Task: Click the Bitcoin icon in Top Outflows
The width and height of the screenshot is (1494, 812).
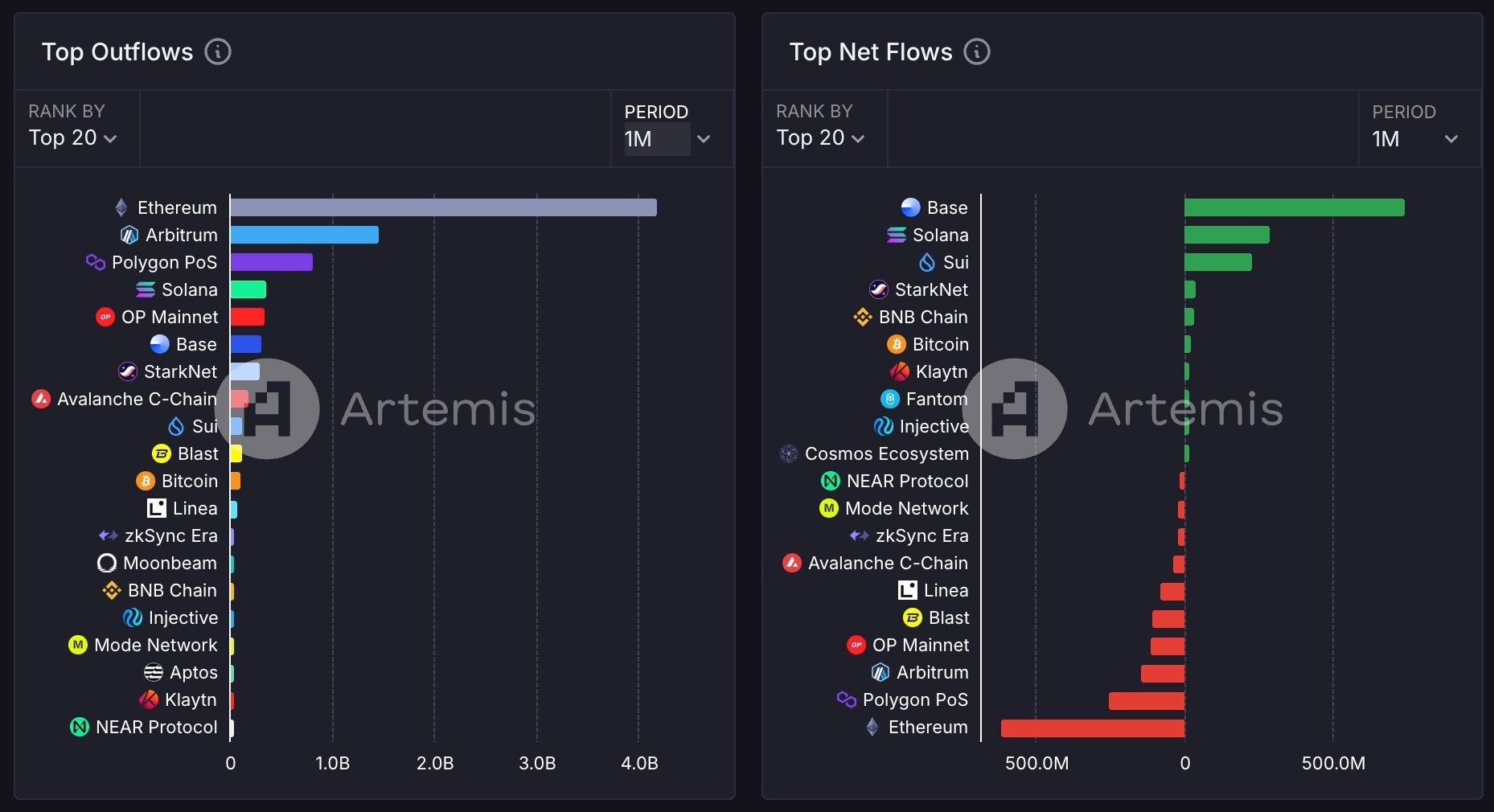Action: [146, 481]
